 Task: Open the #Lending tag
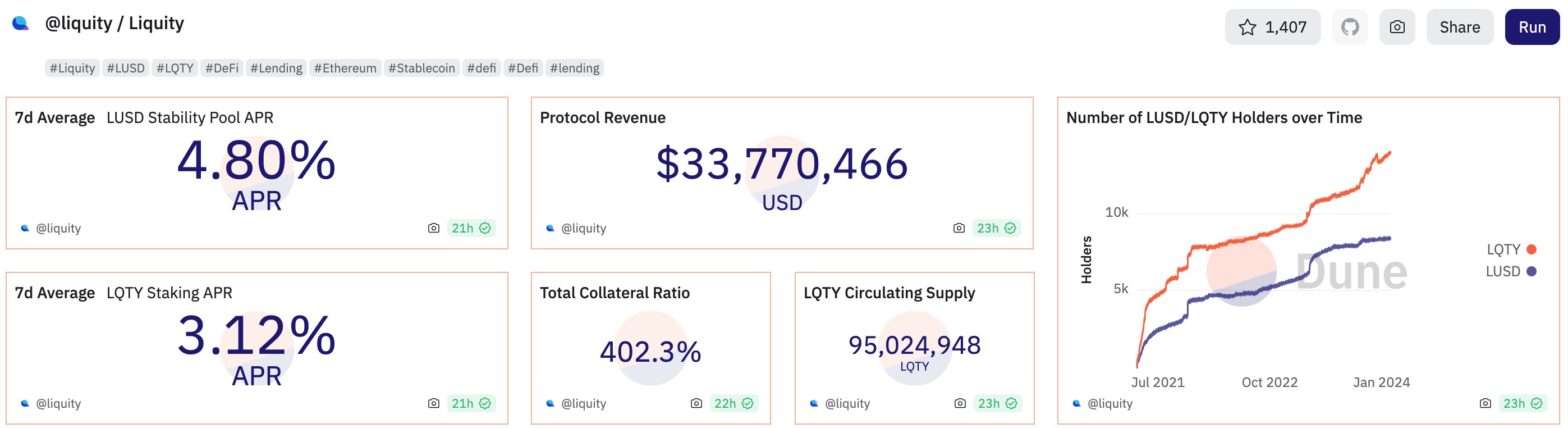pos(276,68)
